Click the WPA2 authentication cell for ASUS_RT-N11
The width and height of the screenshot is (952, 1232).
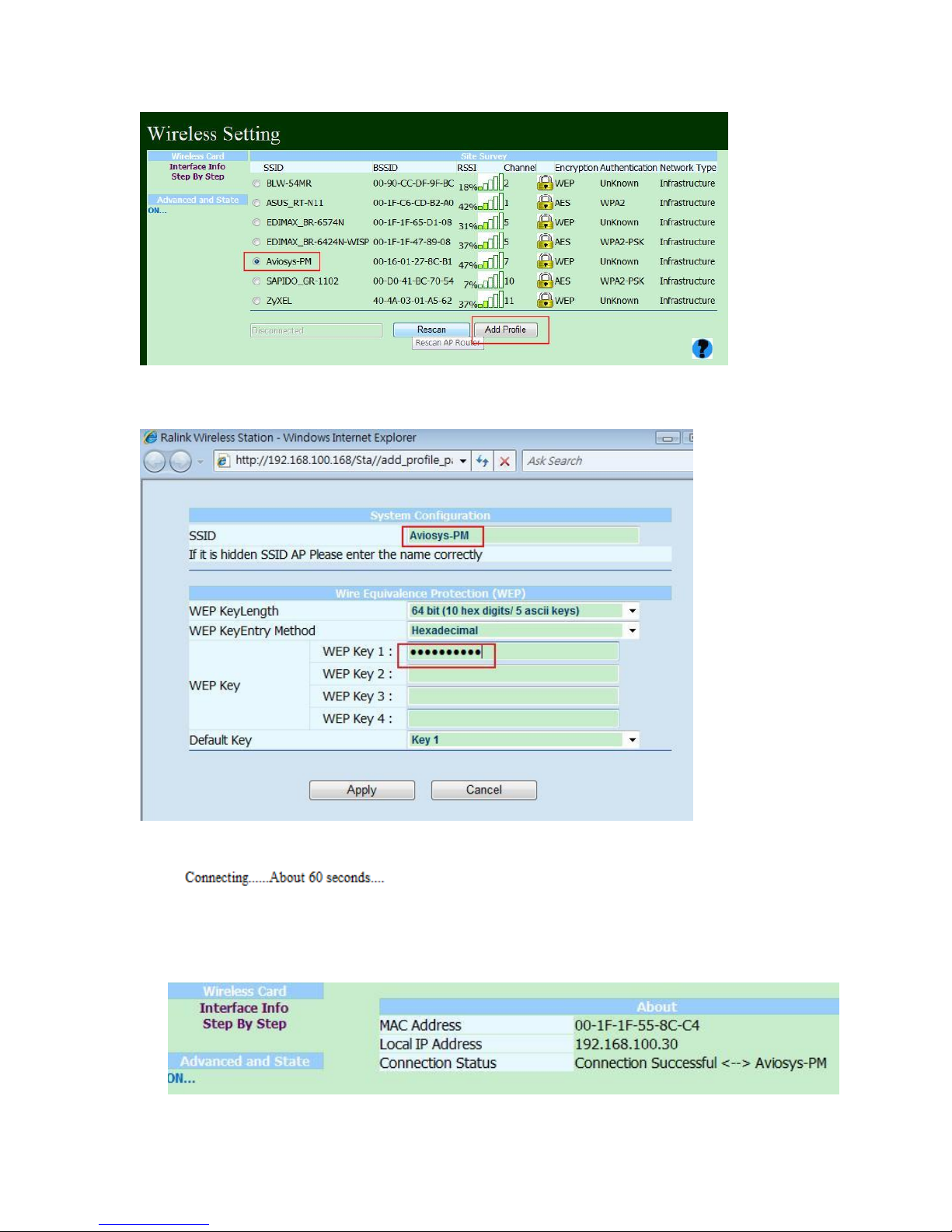(612, 203)
